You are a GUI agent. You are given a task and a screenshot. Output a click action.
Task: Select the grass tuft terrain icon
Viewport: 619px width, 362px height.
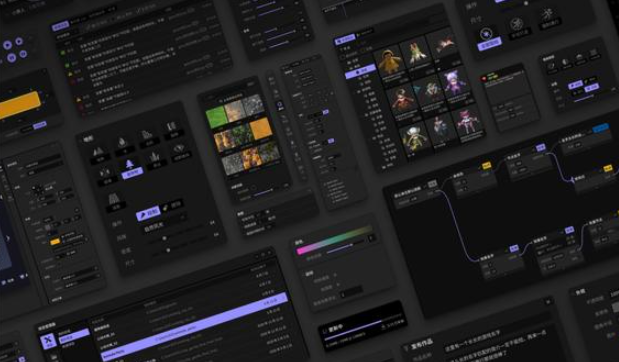[x=154, y=157]
